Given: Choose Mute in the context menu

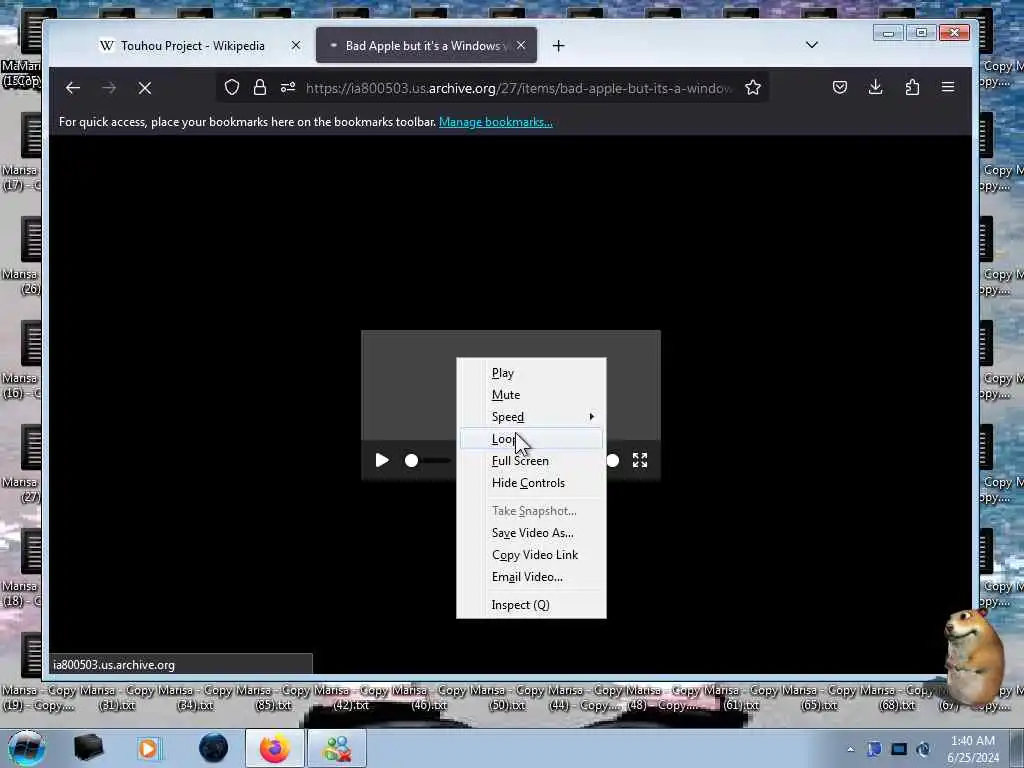Looking at the screenshot, I should [531, 395].
